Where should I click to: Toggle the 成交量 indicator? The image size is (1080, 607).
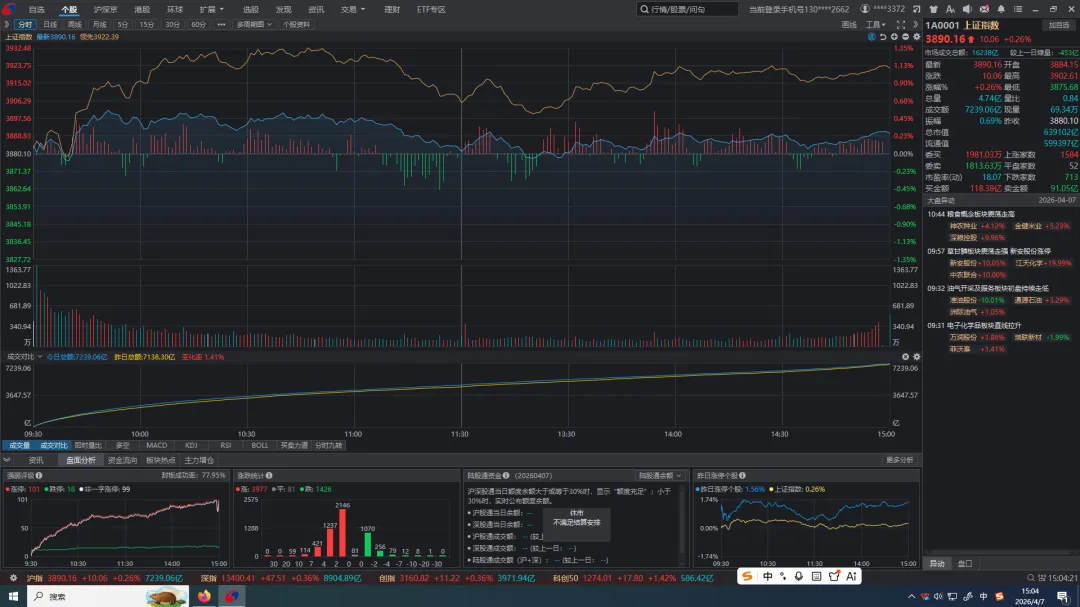coord(19,445)
